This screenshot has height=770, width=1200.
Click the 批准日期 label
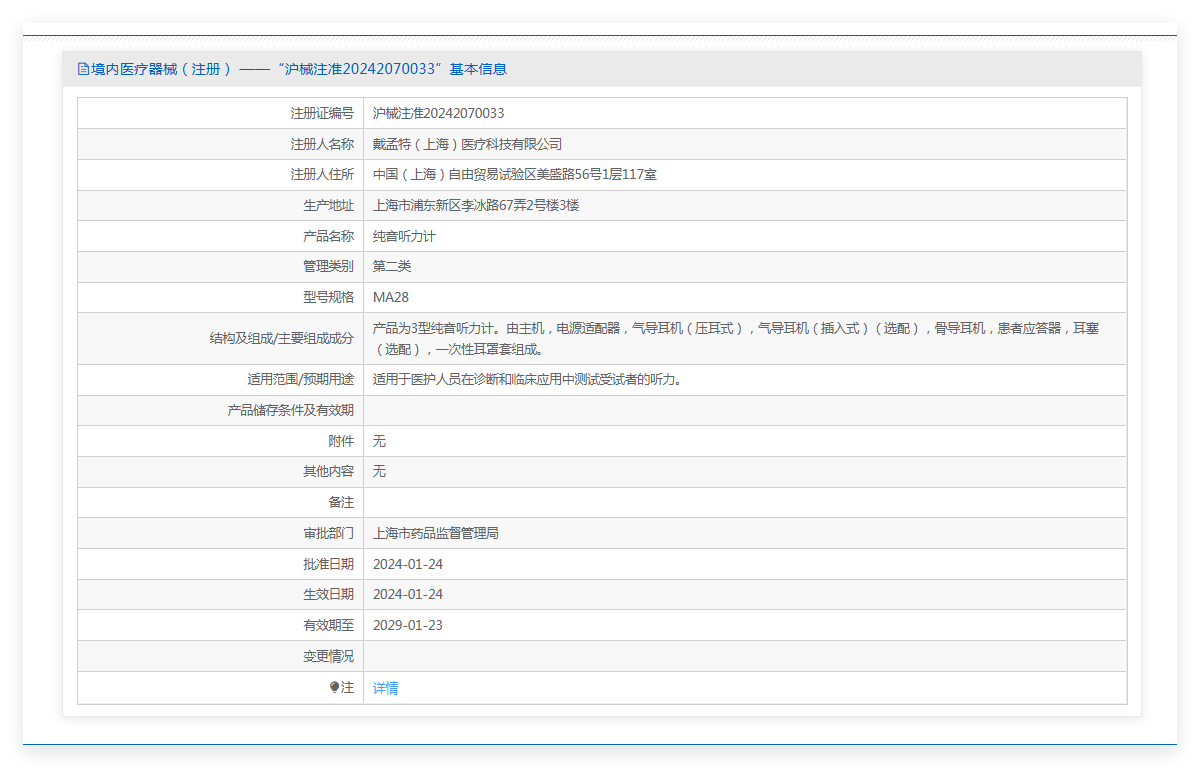[x=328, y=564]
